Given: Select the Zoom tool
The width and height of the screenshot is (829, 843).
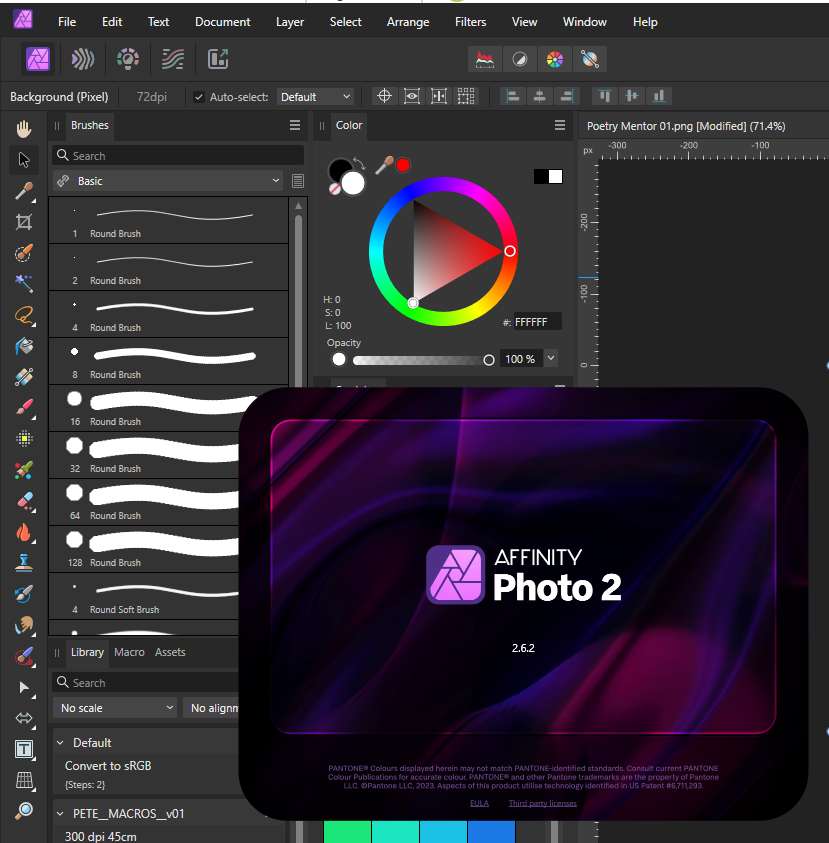Looking at the screenshot, I should [x=22, y=811].
